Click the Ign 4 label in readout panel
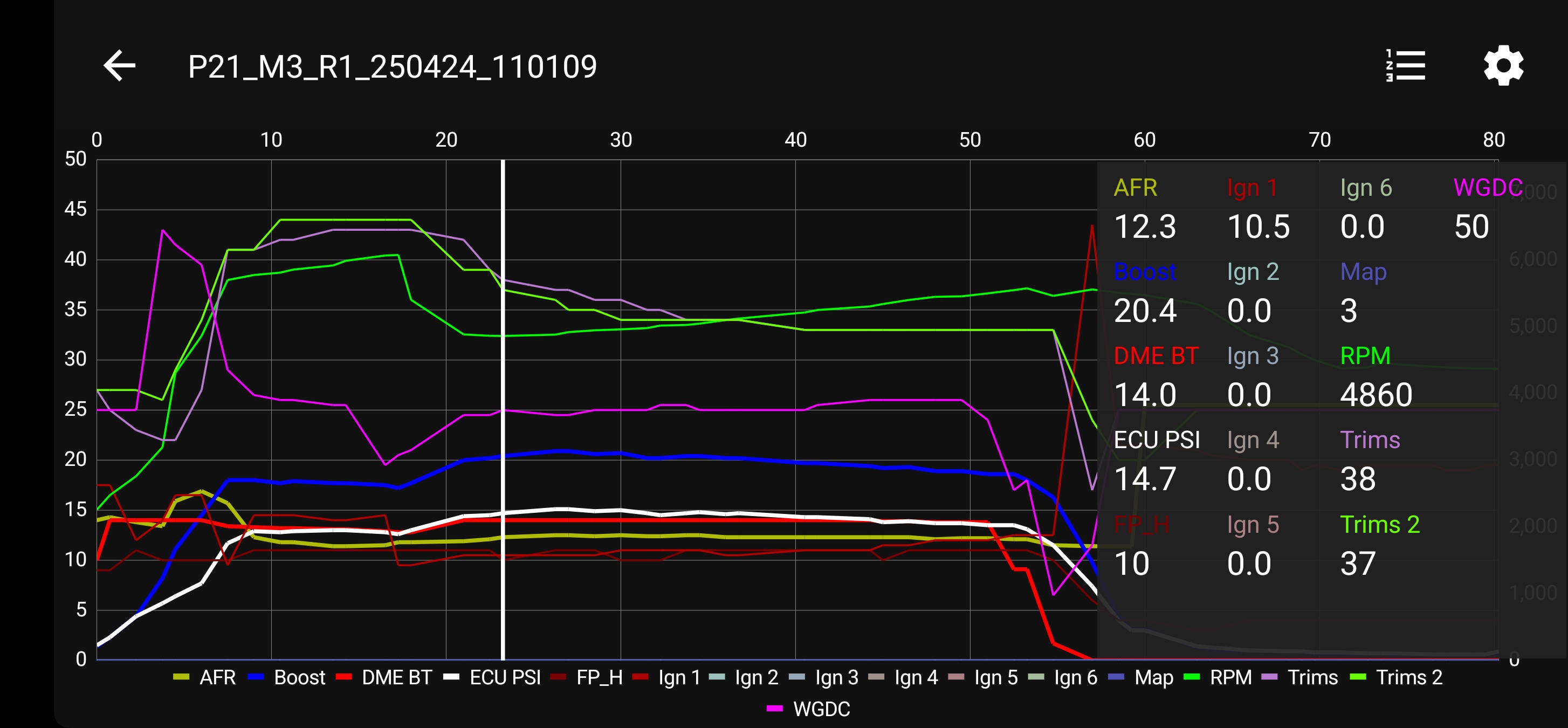The width and height of the screenshot is (1568, 728). (1253, 439)
